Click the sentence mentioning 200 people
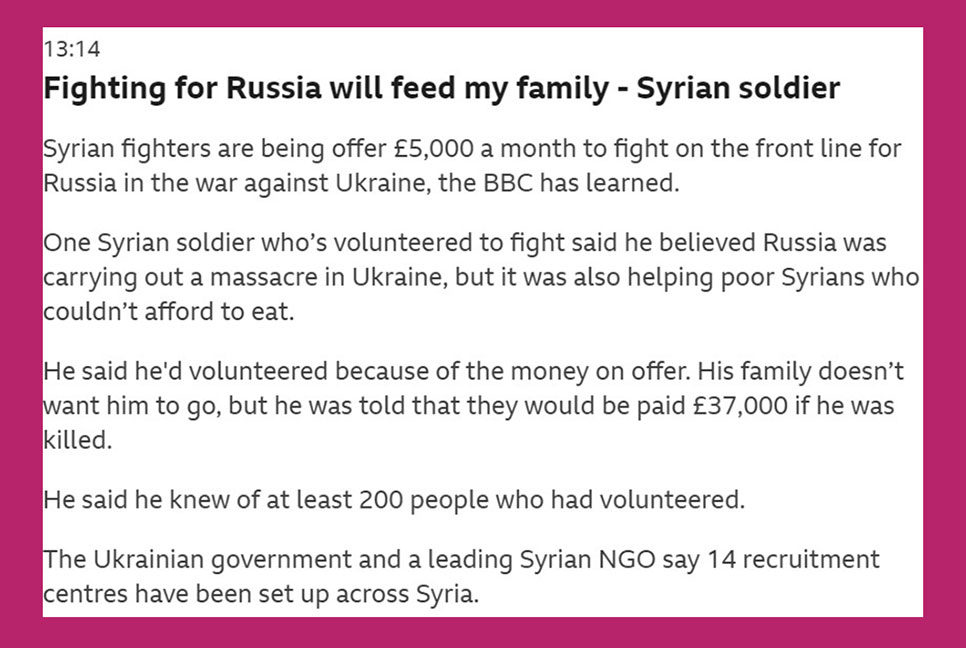The image size is (966, 648). 394,500
